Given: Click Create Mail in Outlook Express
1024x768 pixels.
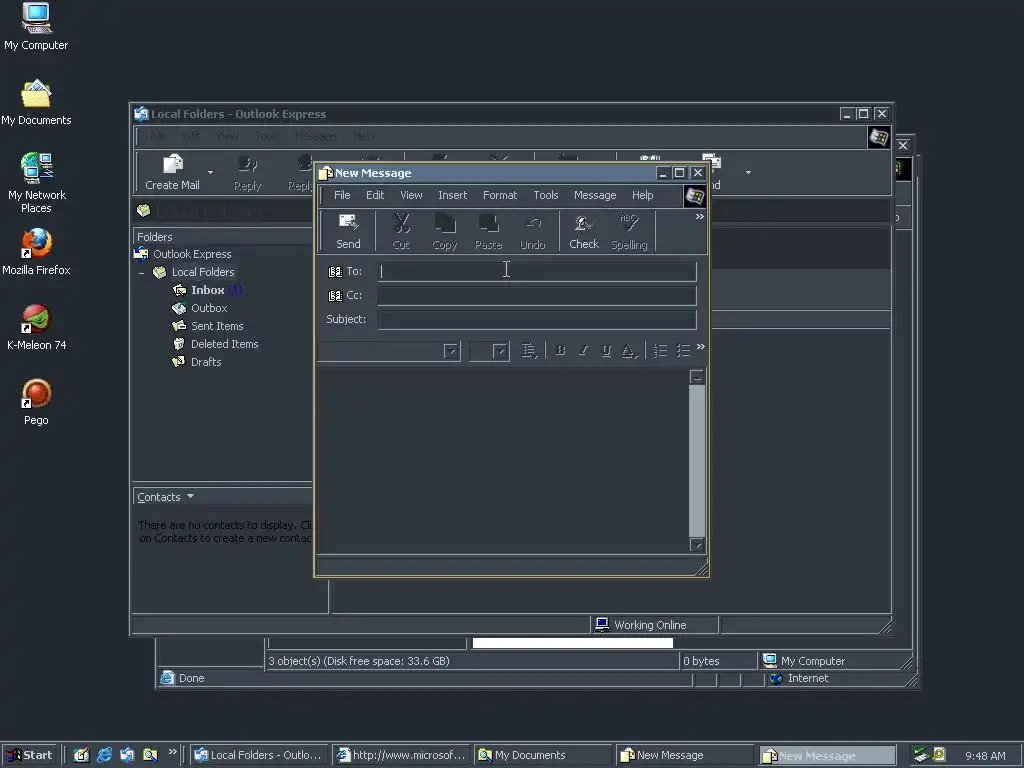Looking at the screenshot, I should (172, 172).
